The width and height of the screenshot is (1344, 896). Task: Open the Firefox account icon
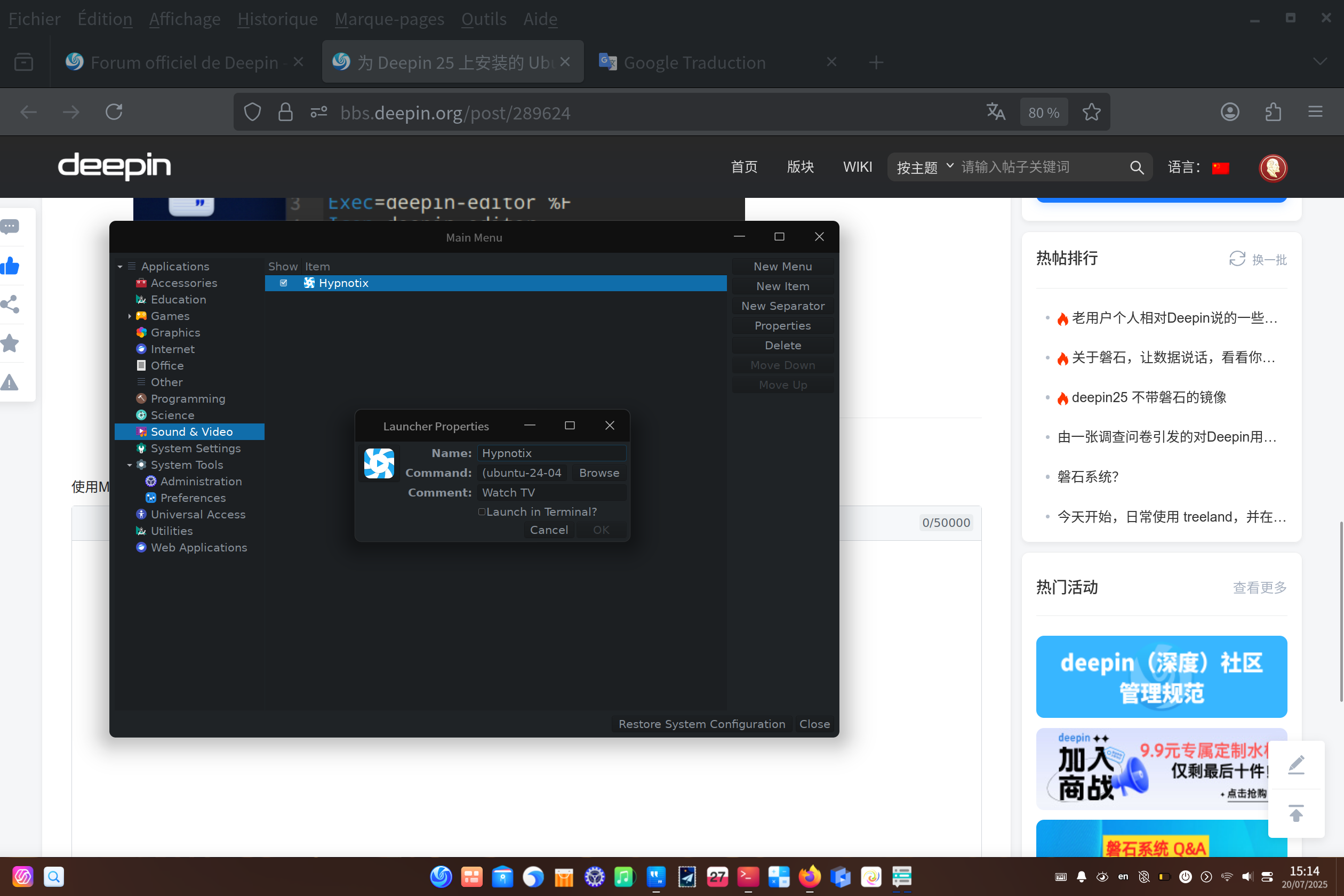point(1230,112)
